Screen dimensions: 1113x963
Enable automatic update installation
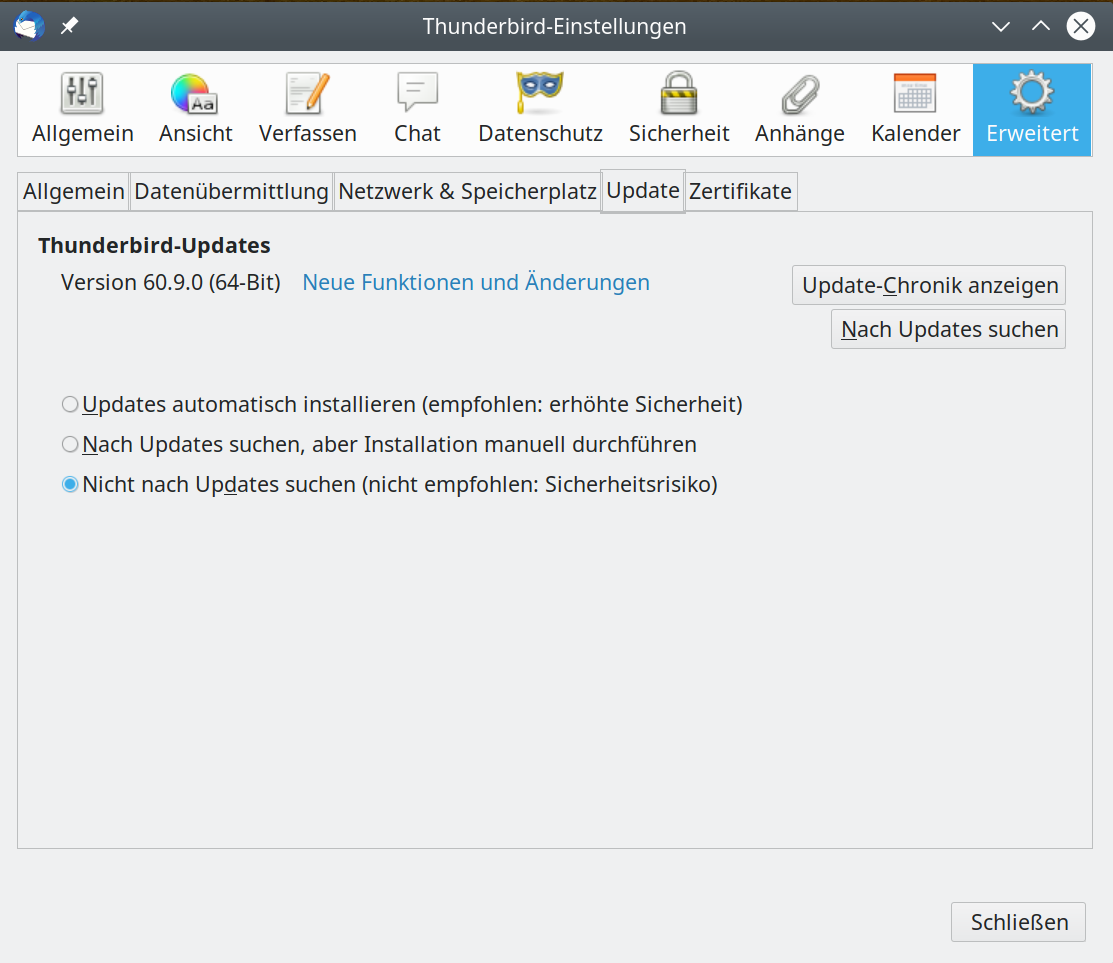pos(70,404)
